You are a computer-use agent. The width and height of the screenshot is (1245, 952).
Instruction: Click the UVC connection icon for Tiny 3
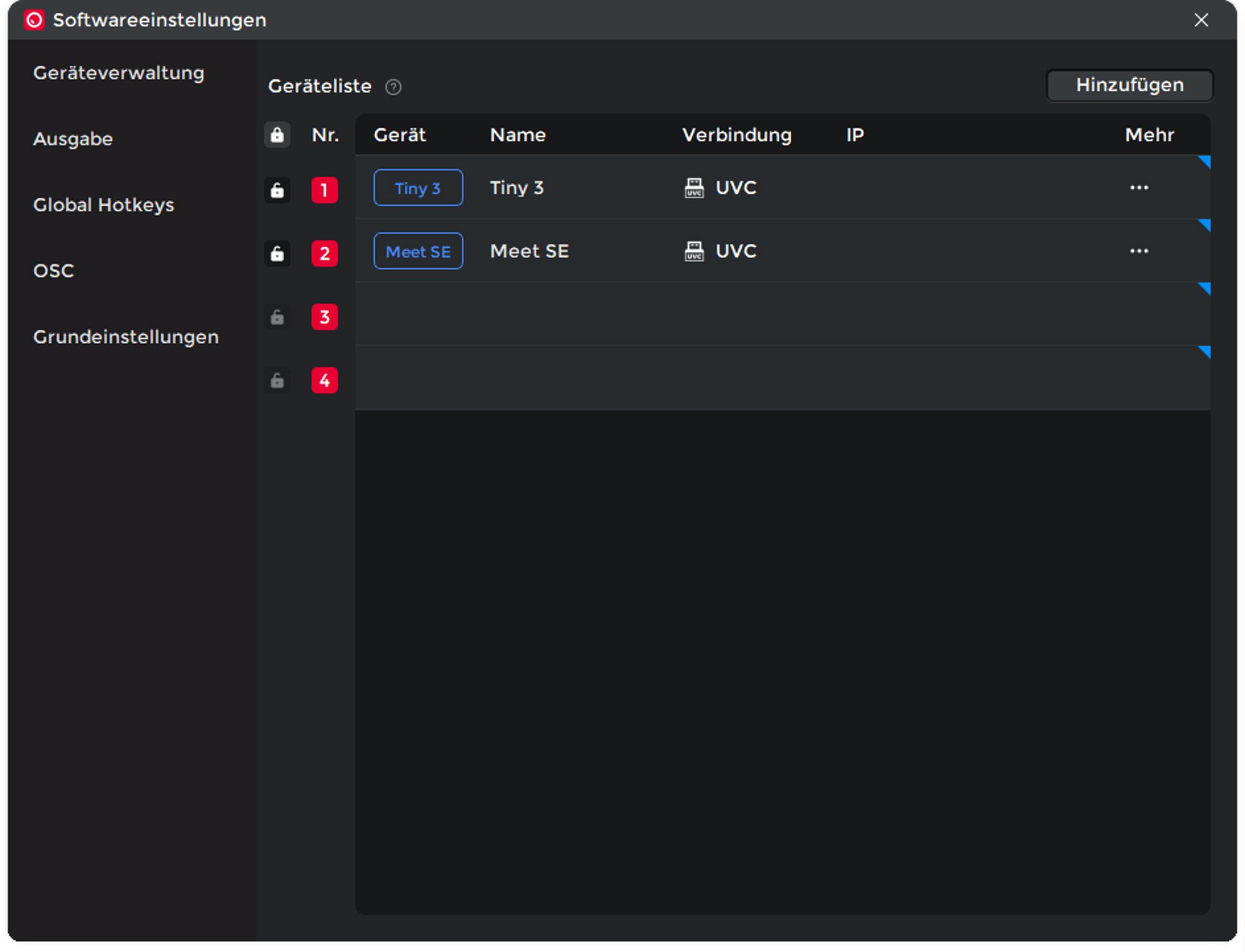pos(693,187)
